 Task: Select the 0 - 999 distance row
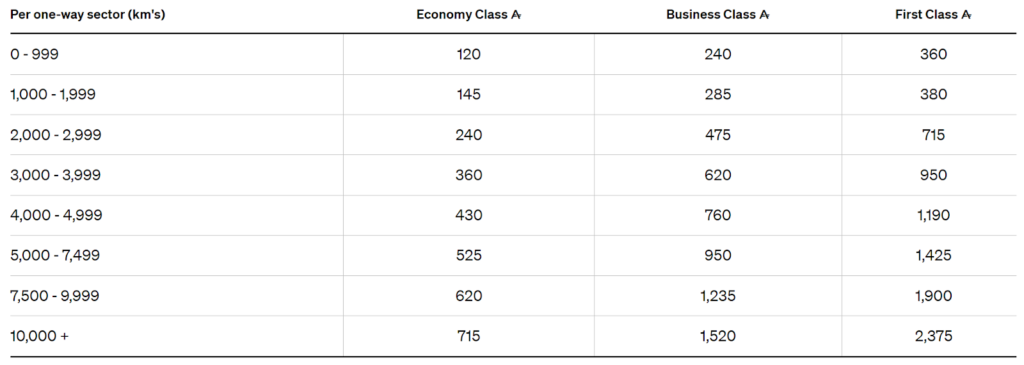[512, 54]
